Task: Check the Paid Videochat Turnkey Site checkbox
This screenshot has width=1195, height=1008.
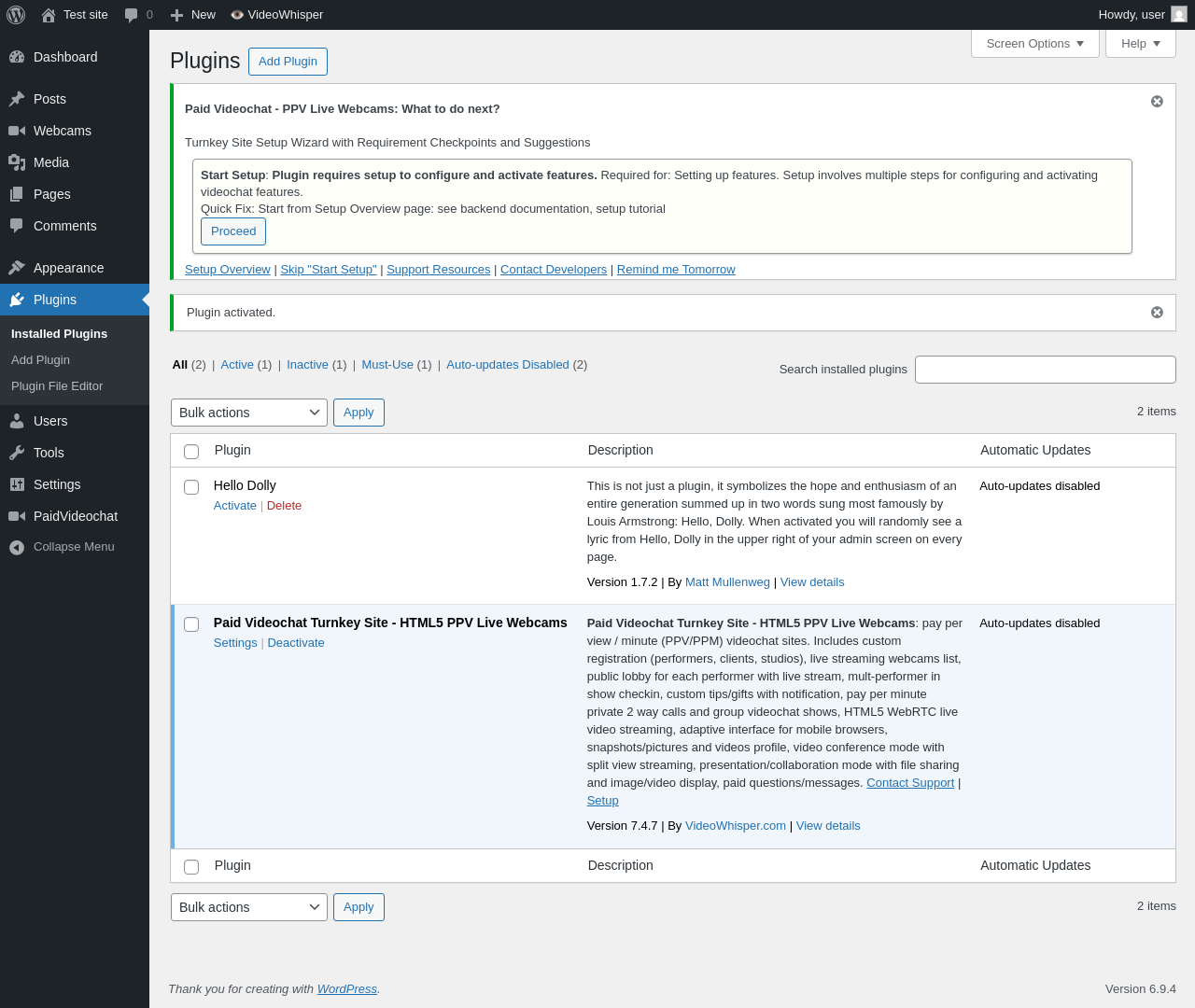Action: pos(191,624)
